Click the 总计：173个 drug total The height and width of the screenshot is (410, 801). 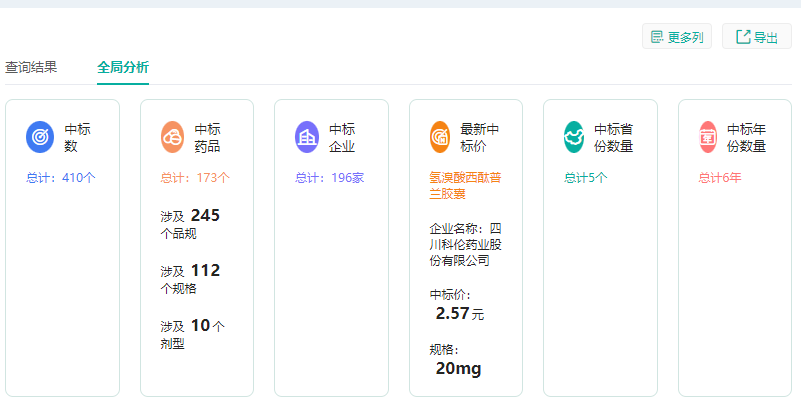click(x=195, y=178)
